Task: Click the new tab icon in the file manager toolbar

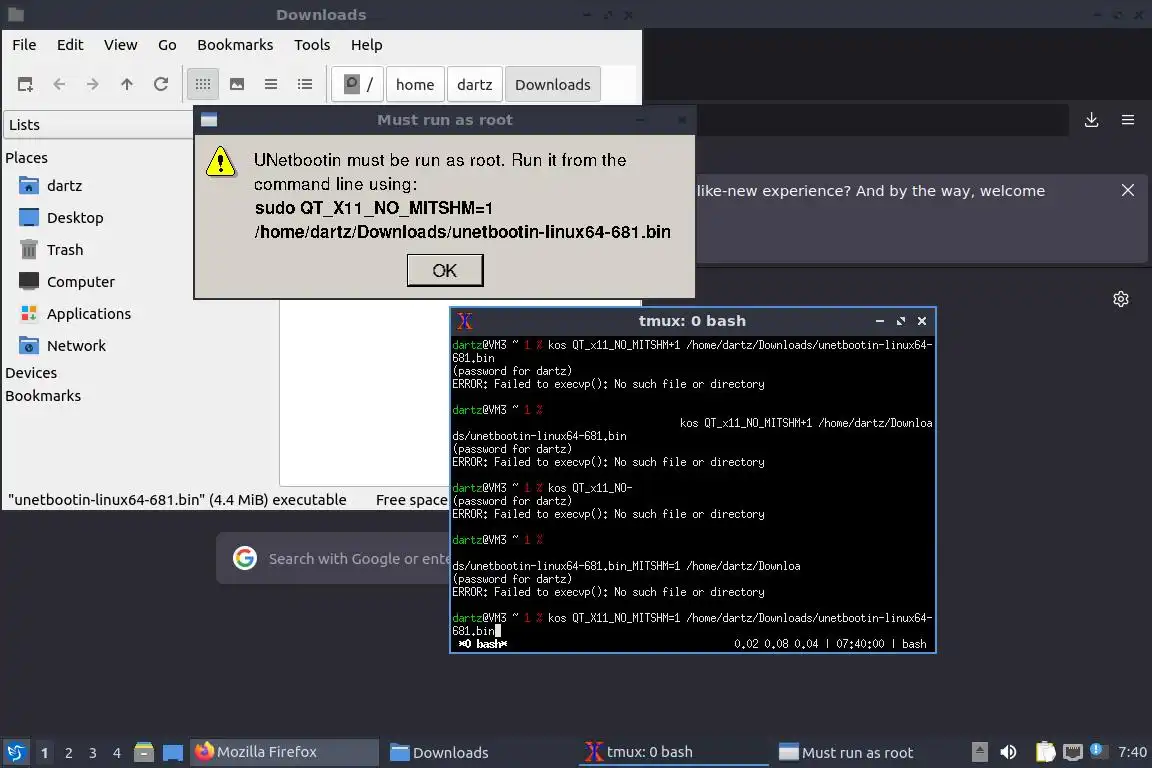Action: [25, 85]
